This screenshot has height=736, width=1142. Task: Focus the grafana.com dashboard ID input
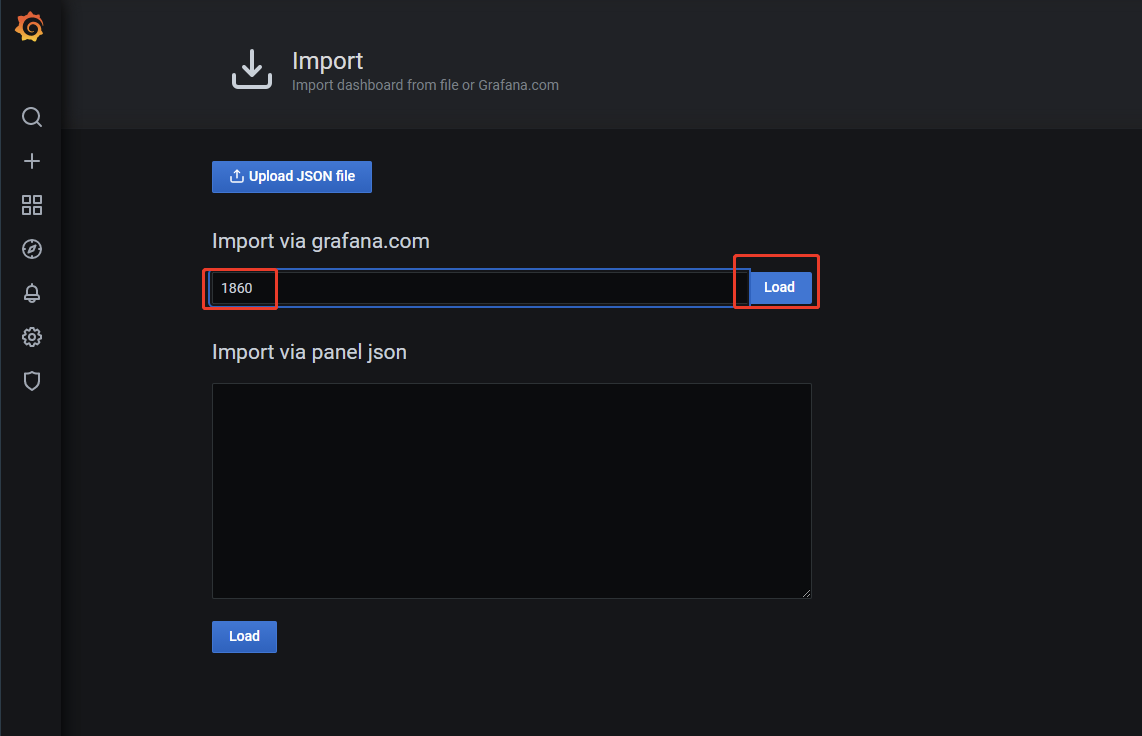coord(479,288)
